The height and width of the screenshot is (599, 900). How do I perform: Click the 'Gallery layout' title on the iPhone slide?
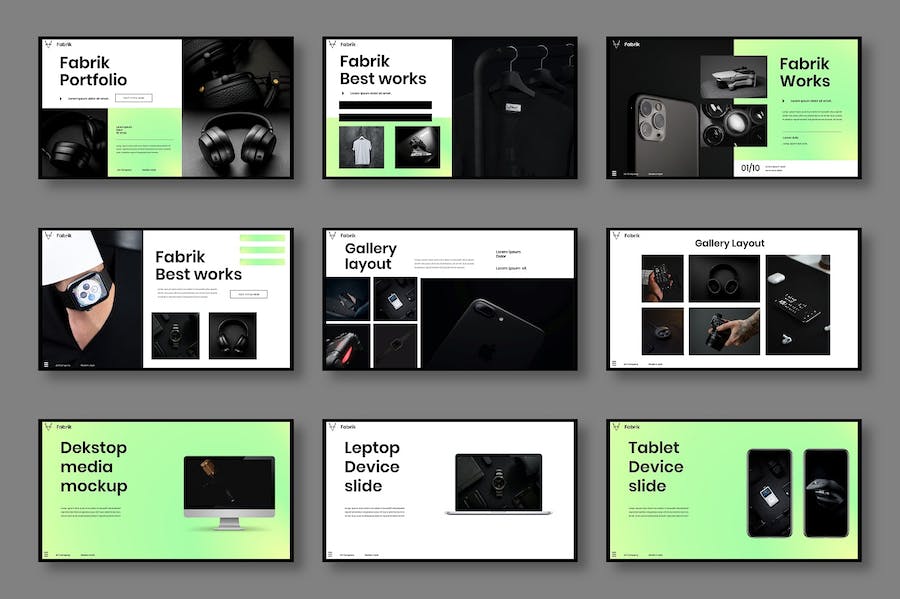coord(370,256)
